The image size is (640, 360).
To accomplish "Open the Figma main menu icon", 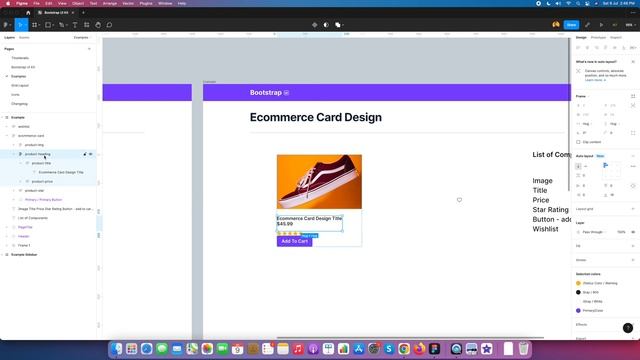I will (x=6, y=25).
